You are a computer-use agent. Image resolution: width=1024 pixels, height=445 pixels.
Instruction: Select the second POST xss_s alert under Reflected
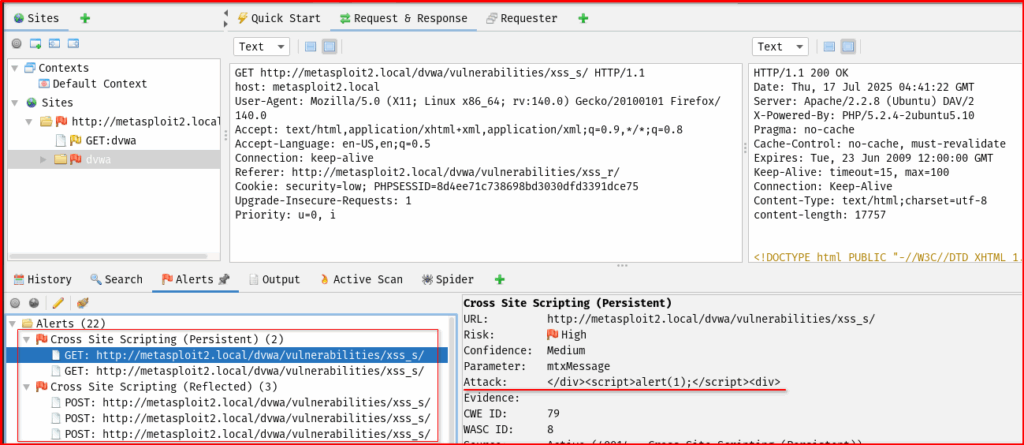241,418
